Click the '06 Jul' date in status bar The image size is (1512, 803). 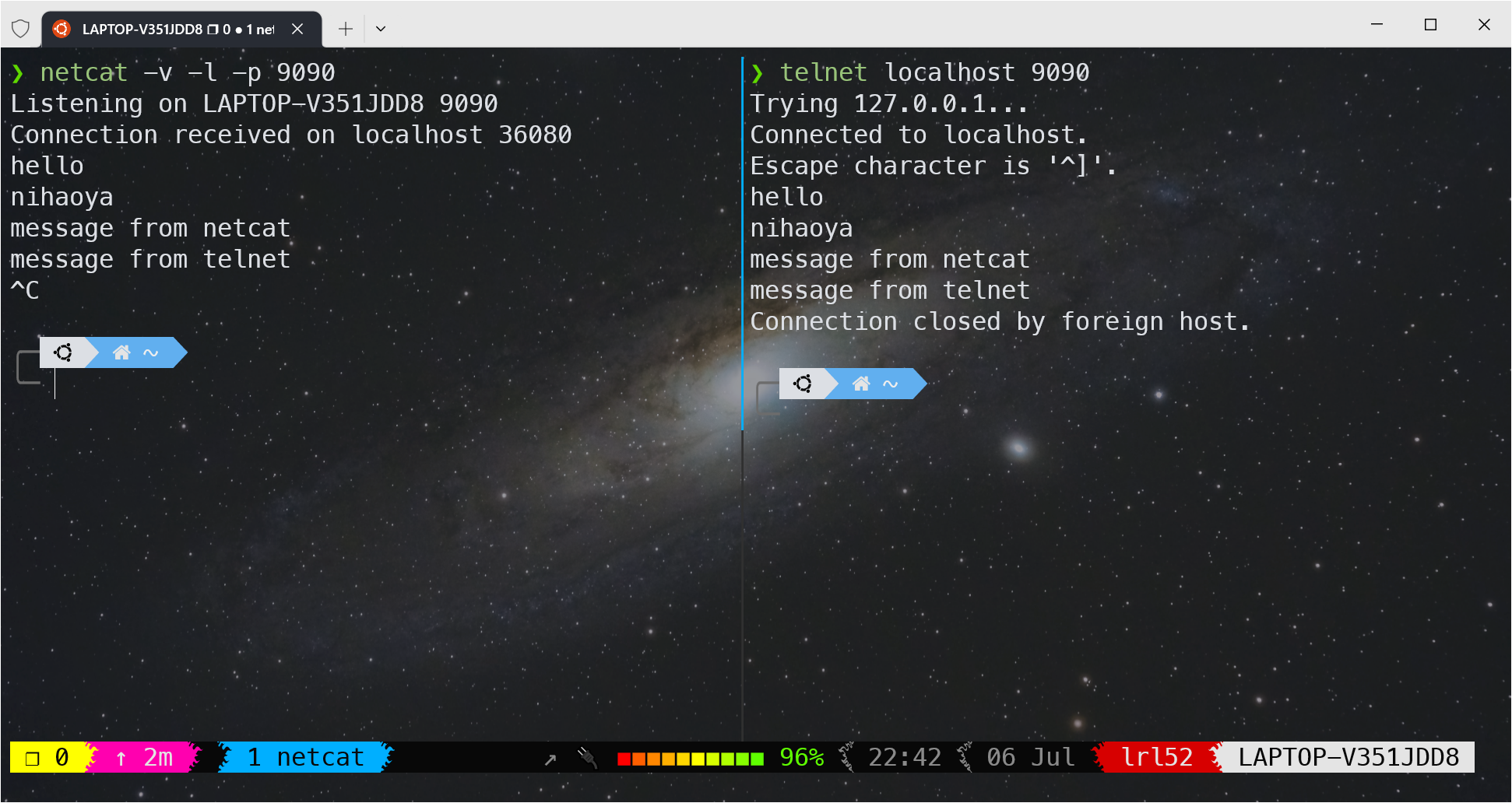click(x=1031, y=757)
